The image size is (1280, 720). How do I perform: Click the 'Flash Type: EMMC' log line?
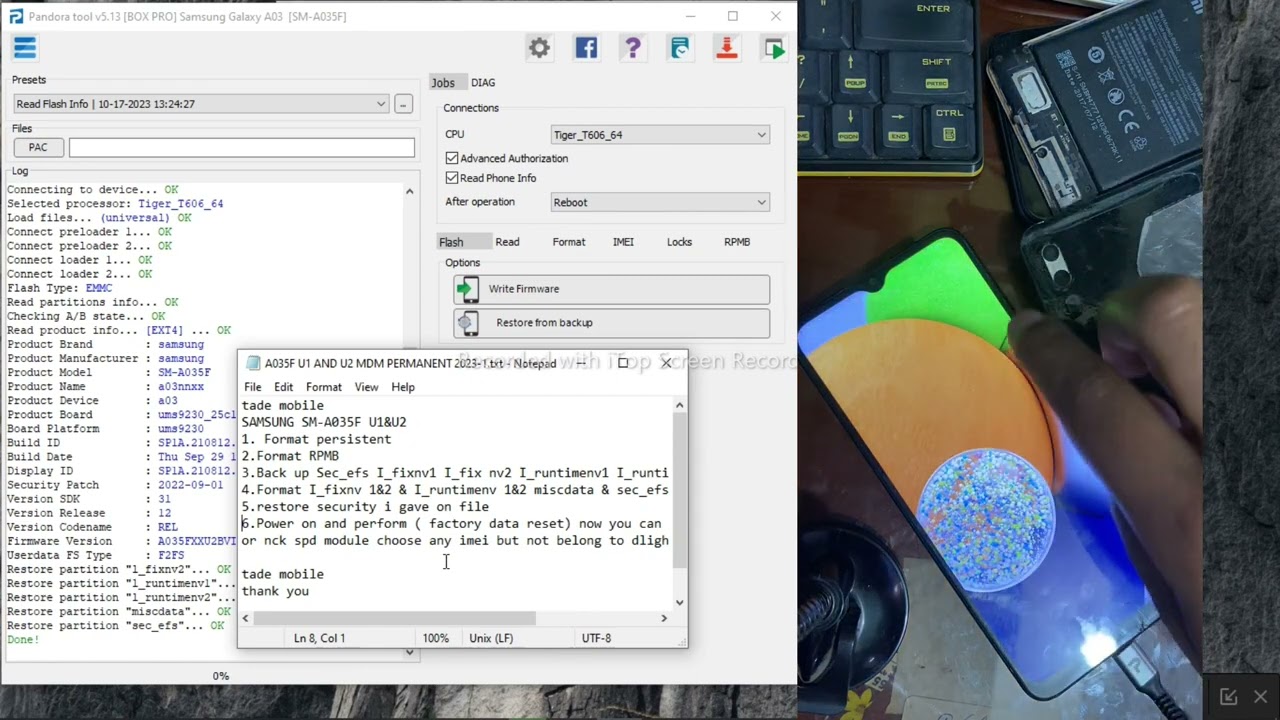[x=60, y=288]
